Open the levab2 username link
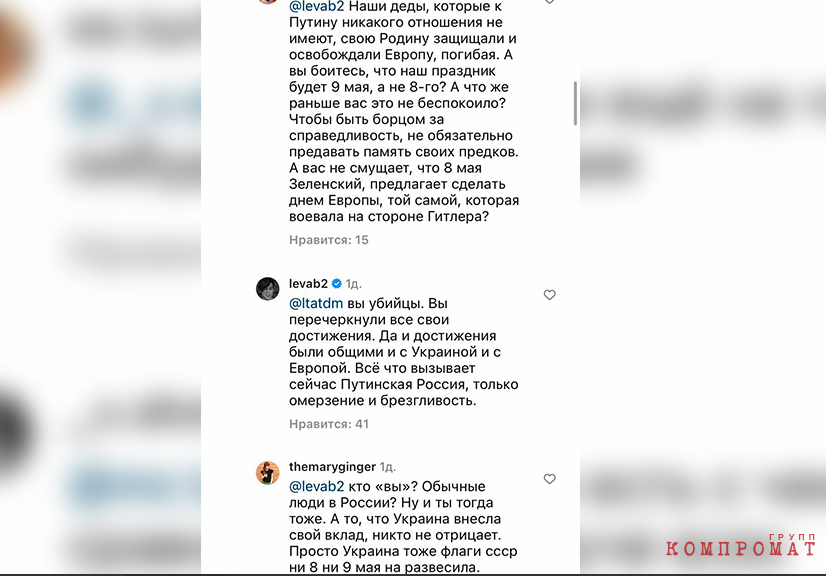826x576 pixels. coord(308,284)
